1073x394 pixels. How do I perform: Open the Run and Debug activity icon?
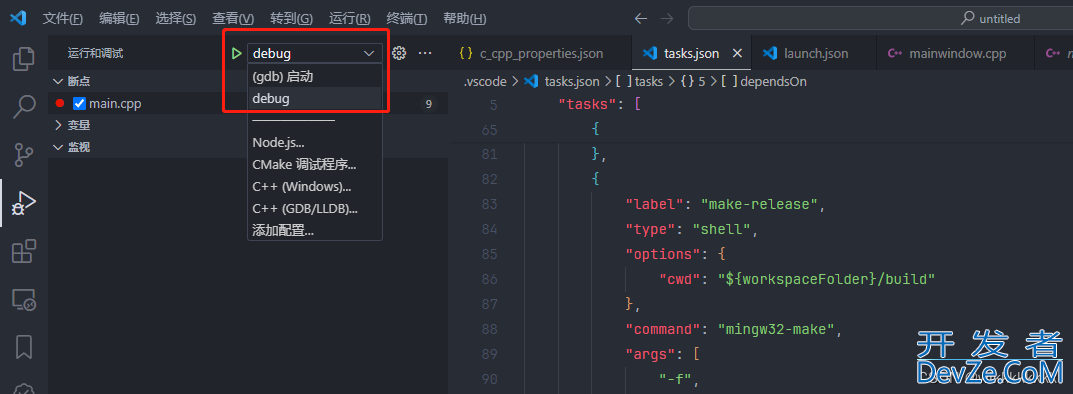(24, 203)
